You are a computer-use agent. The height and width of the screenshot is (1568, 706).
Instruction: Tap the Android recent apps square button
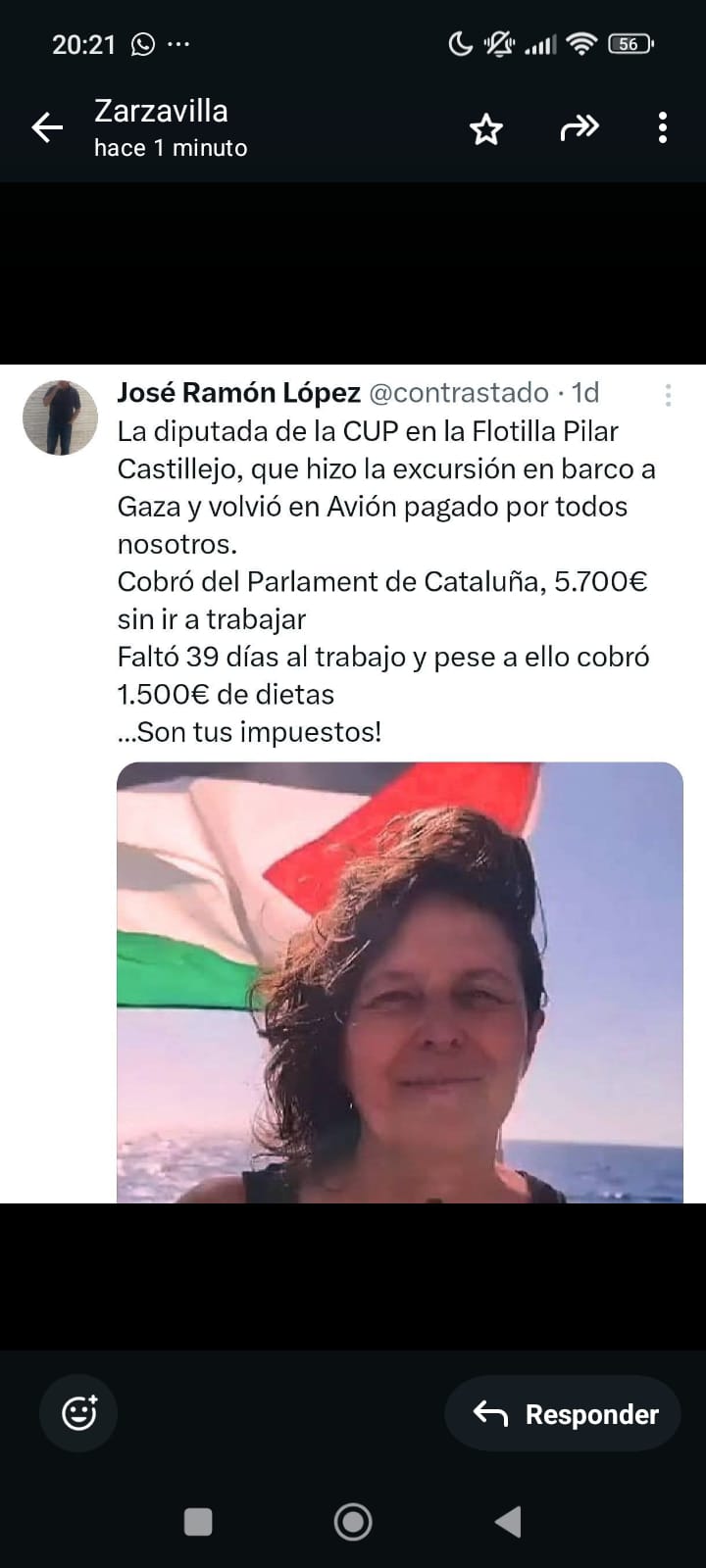point(198,1521)
